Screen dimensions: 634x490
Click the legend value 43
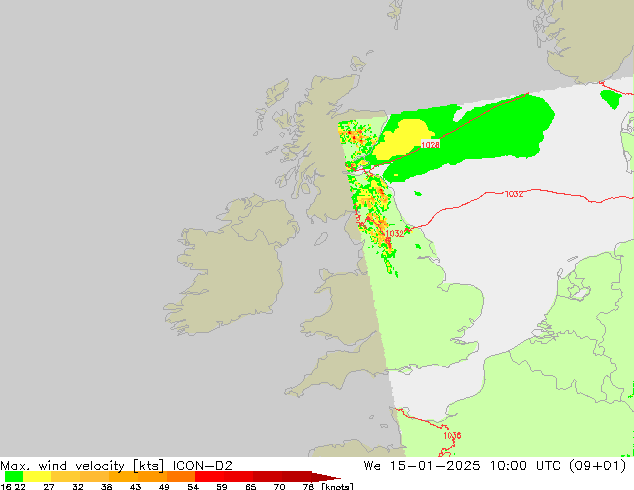(135, 486)
